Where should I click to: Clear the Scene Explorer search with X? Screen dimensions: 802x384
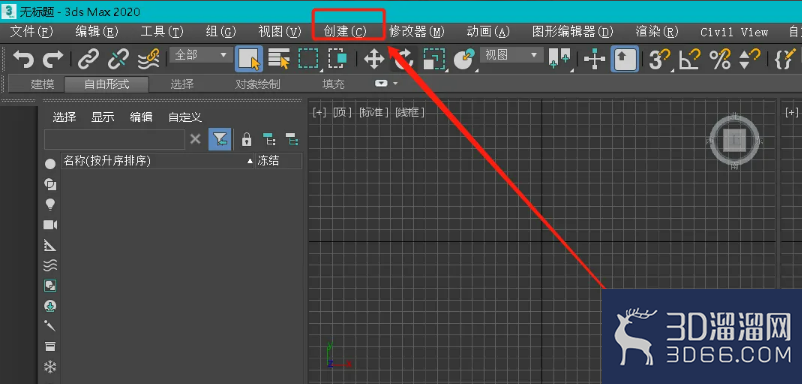click(x=195, y=139)
